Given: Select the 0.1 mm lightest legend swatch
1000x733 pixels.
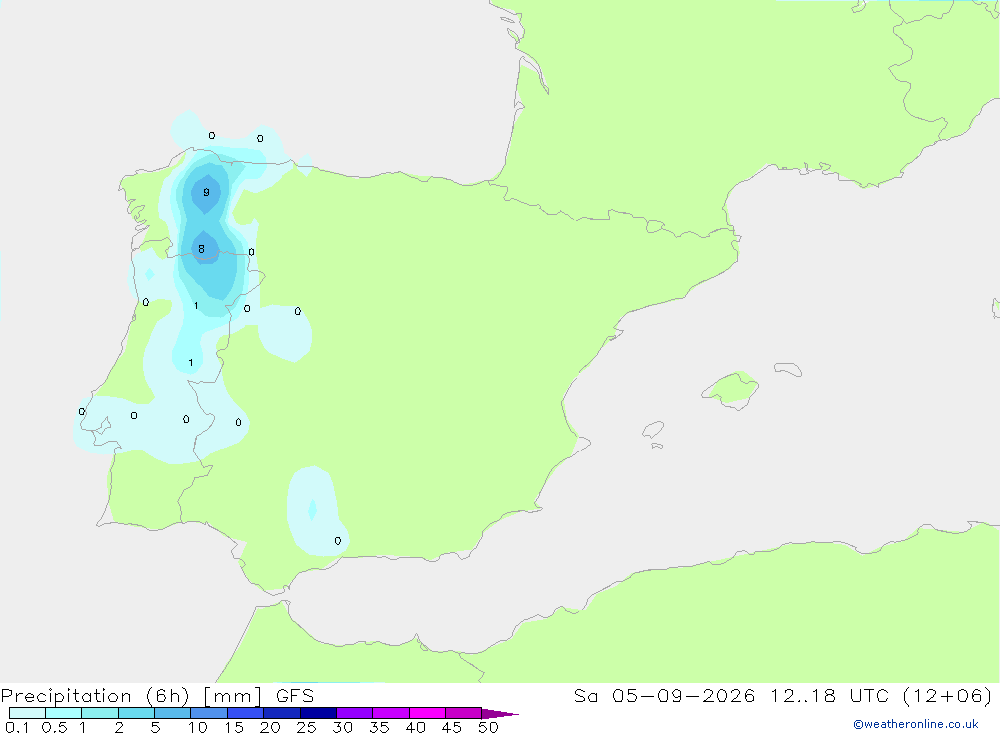Looking at the screenshot, I should click(x=27, y=713).
